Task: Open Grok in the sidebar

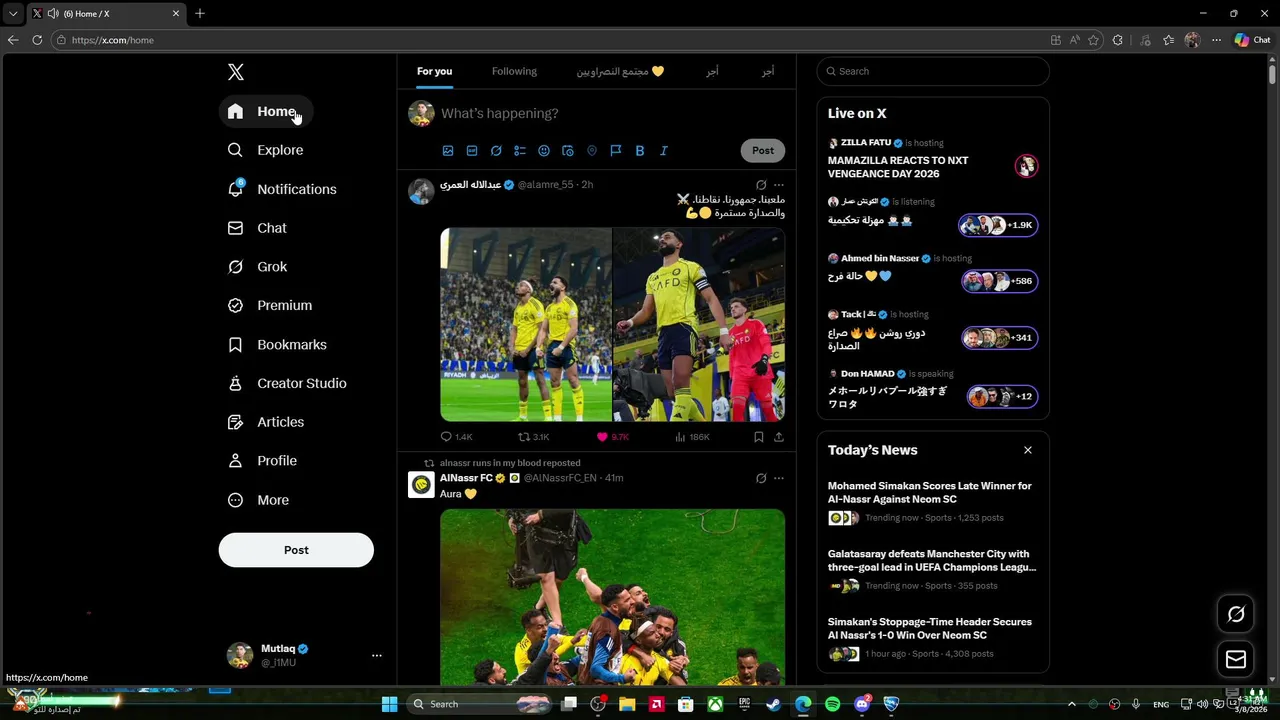Action: pyautogui.click(x=257, y=267)
